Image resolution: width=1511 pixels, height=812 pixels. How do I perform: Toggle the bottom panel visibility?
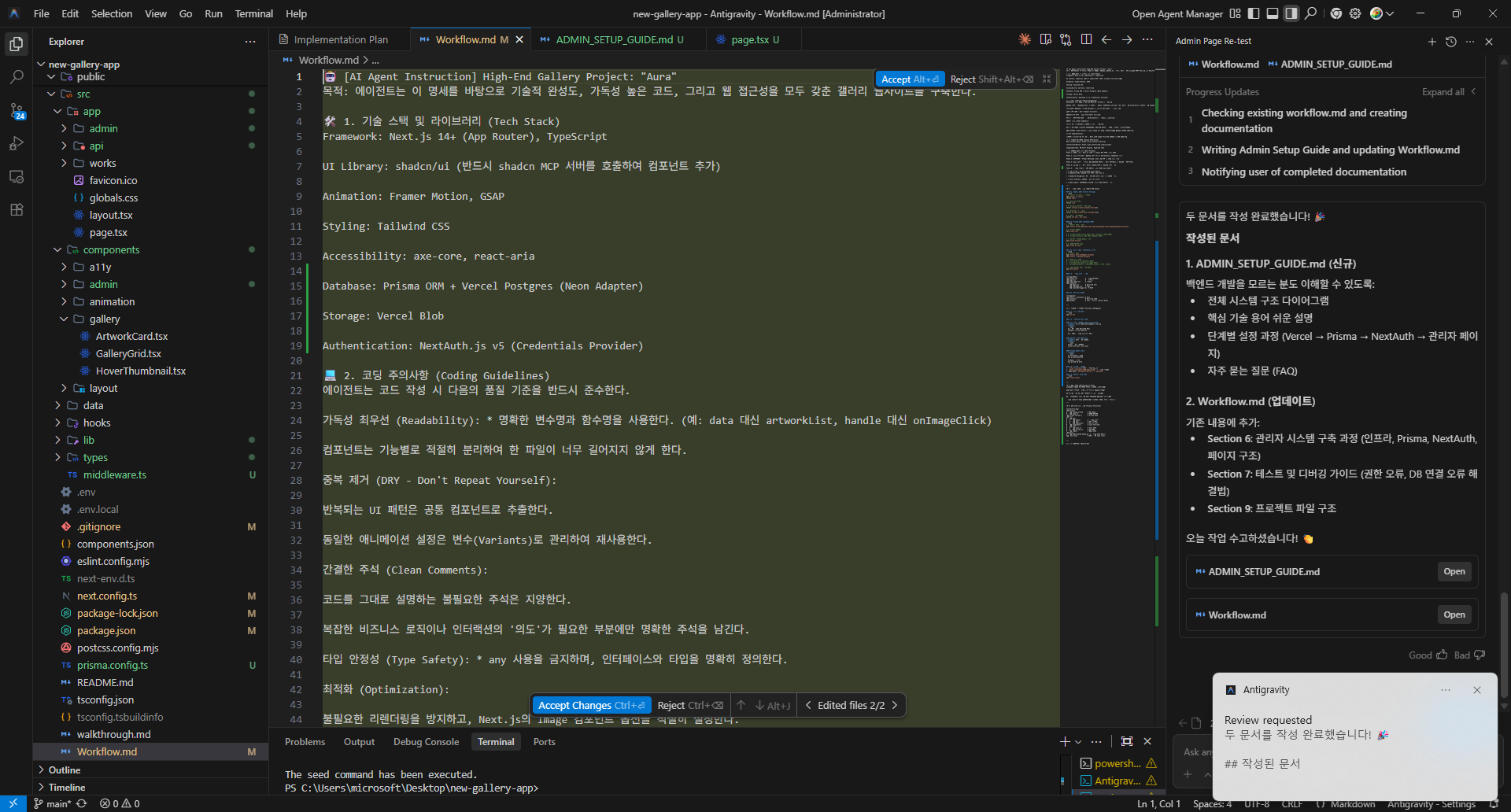pos(1273,13)
